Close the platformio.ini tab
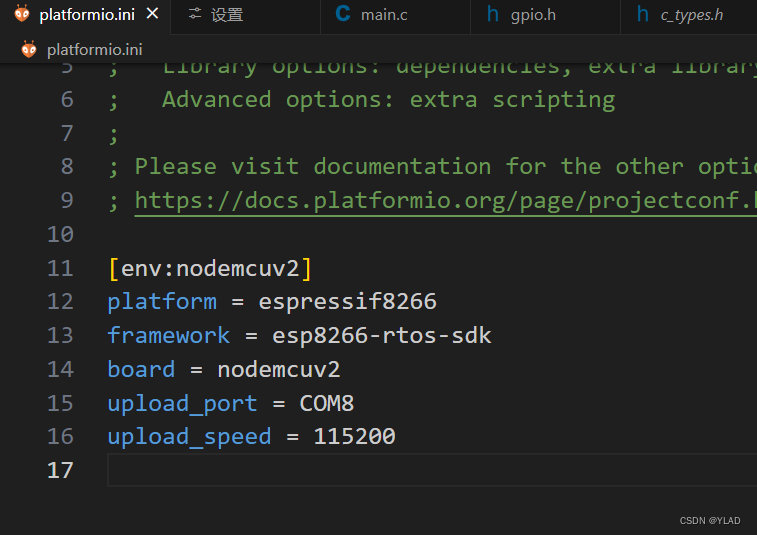 pyautogui.click(x=153, y=14)
